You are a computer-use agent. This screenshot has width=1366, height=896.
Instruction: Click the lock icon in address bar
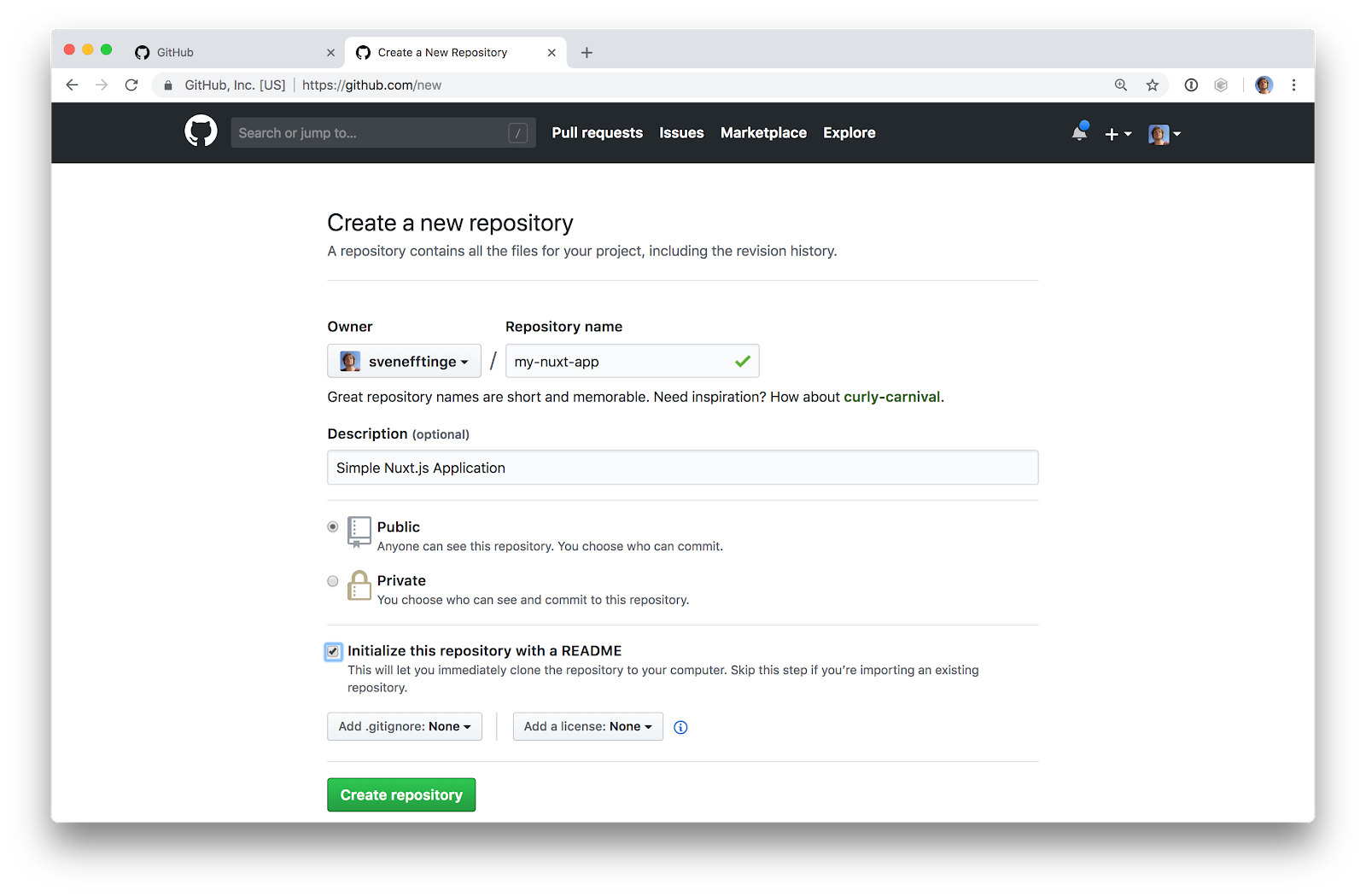pyautogui.click(x=168, y=85)
